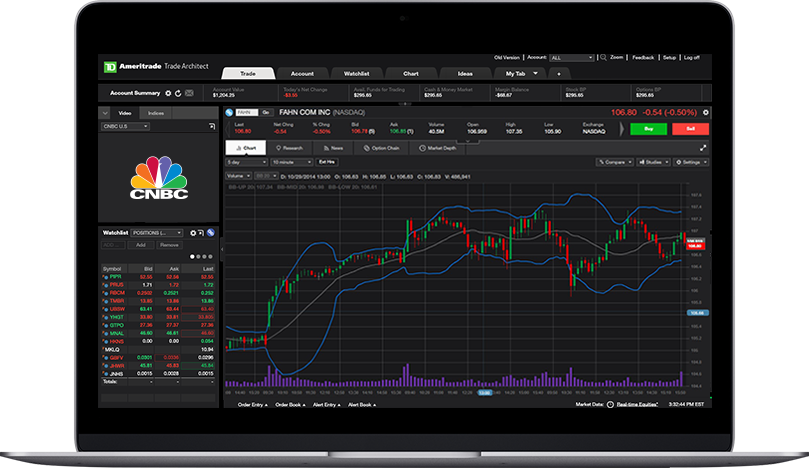The width and height of the screenshot is (809, 468).
Task: Click the green Buy button
Action: 649,129
